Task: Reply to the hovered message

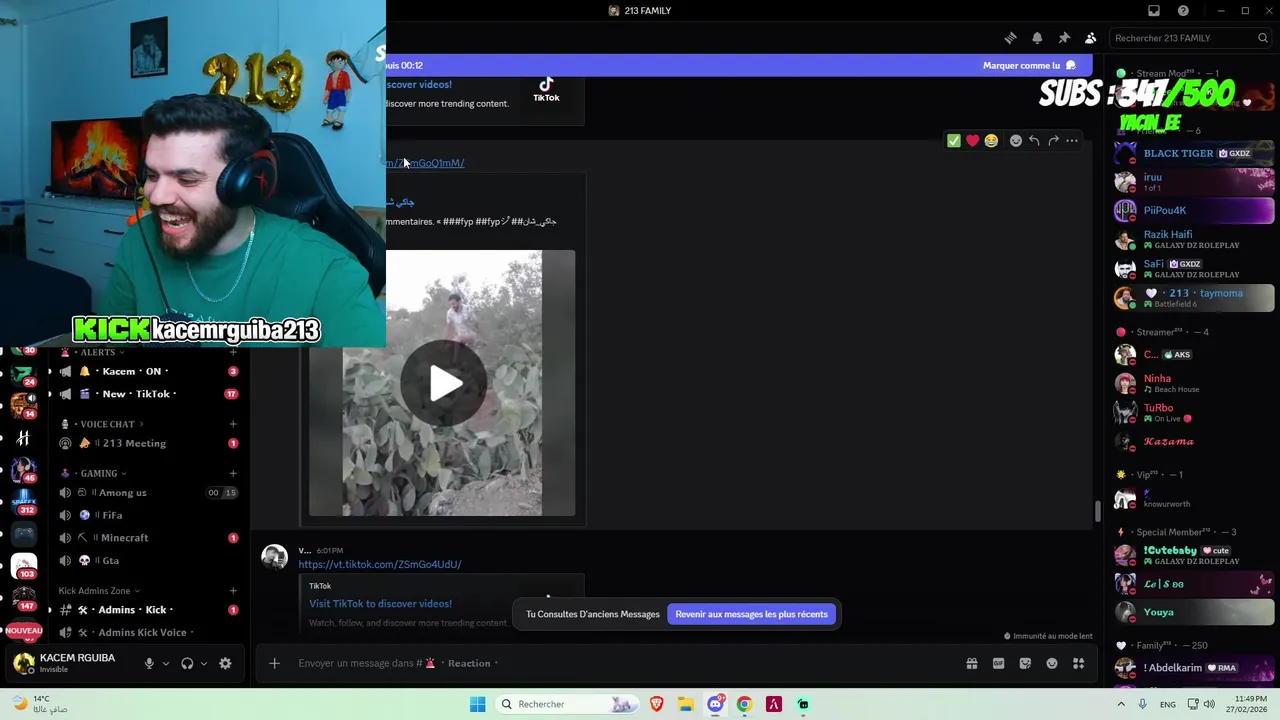Action: coord(1034,141)
